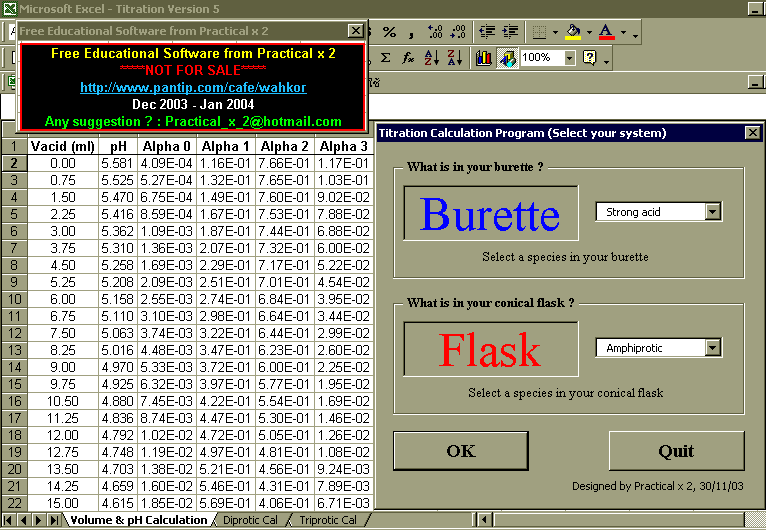The height and width of the screenshot is (530, 766).
Task: Expand the burette species dropdown
Action: tap(712, 212)
